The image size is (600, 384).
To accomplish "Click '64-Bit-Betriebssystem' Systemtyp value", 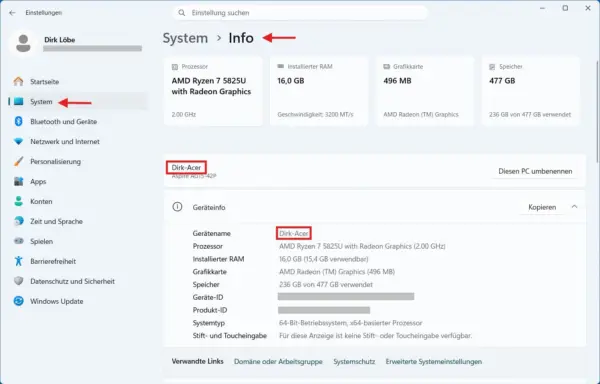I will pos(351,323).
